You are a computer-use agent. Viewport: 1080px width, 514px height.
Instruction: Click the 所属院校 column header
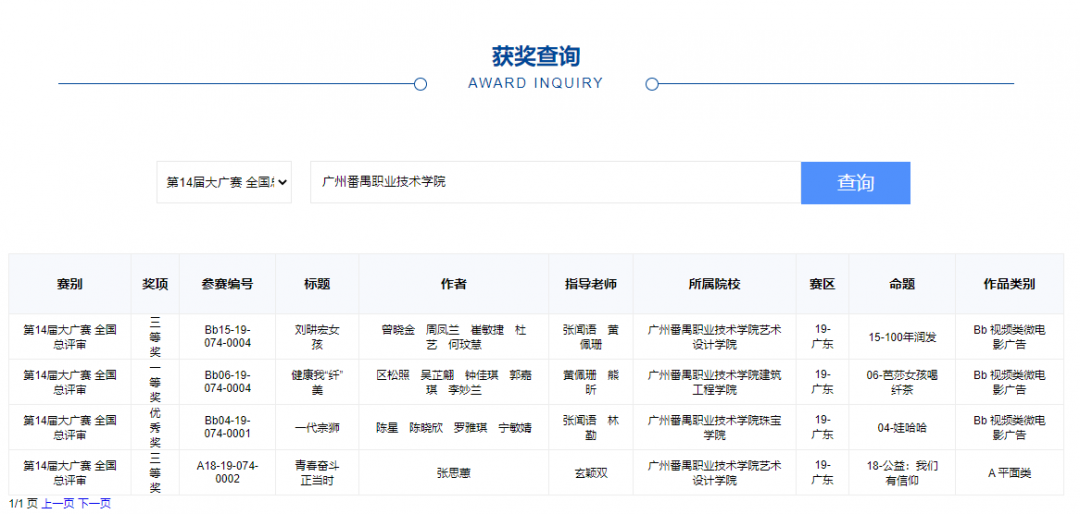click(714, 284)
